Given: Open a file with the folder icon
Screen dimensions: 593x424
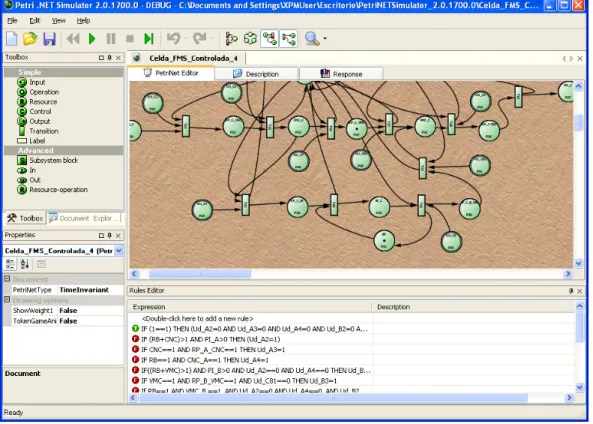Looking at the screenshot, I should click(x=30, y=39).
